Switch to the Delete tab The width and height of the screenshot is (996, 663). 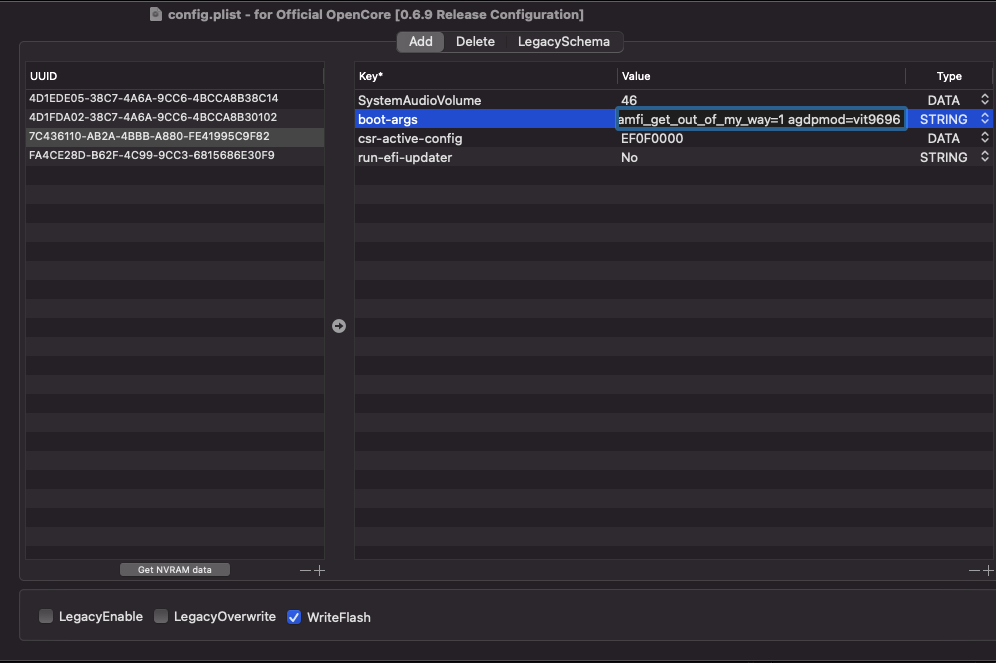[475, 41]
